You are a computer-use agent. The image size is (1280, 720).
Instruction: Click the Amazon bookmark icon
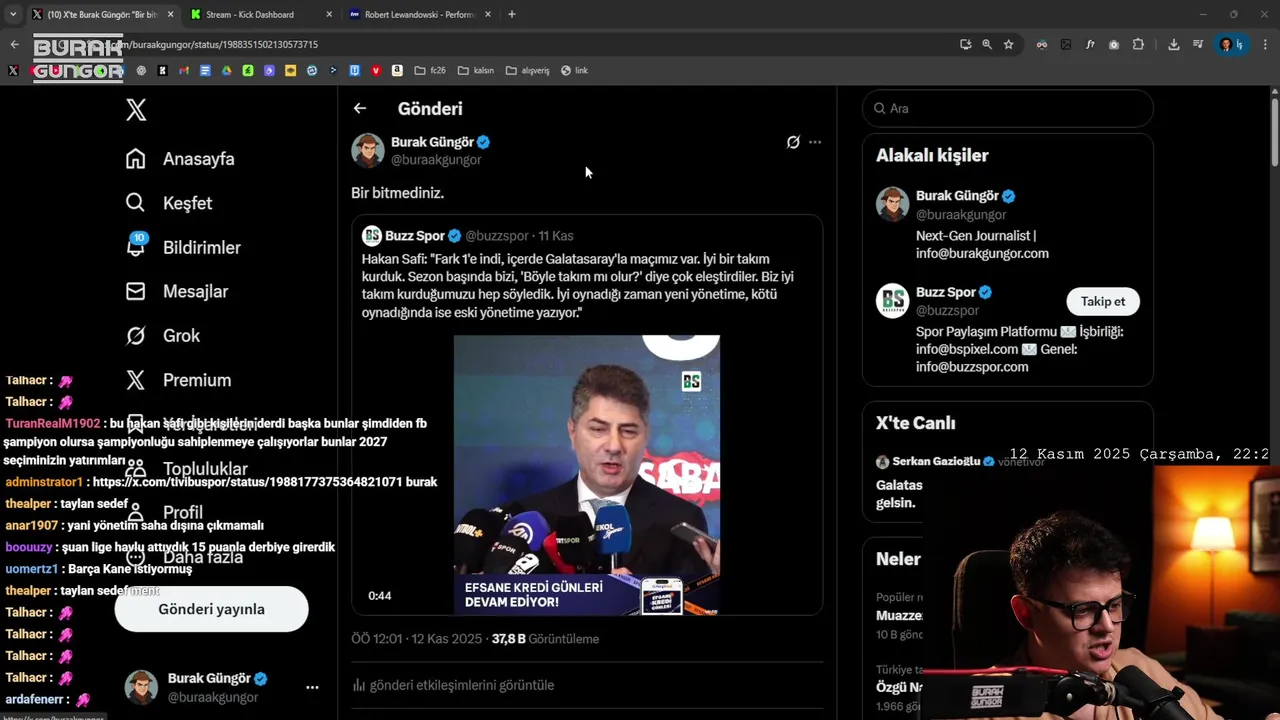point(397,70)
